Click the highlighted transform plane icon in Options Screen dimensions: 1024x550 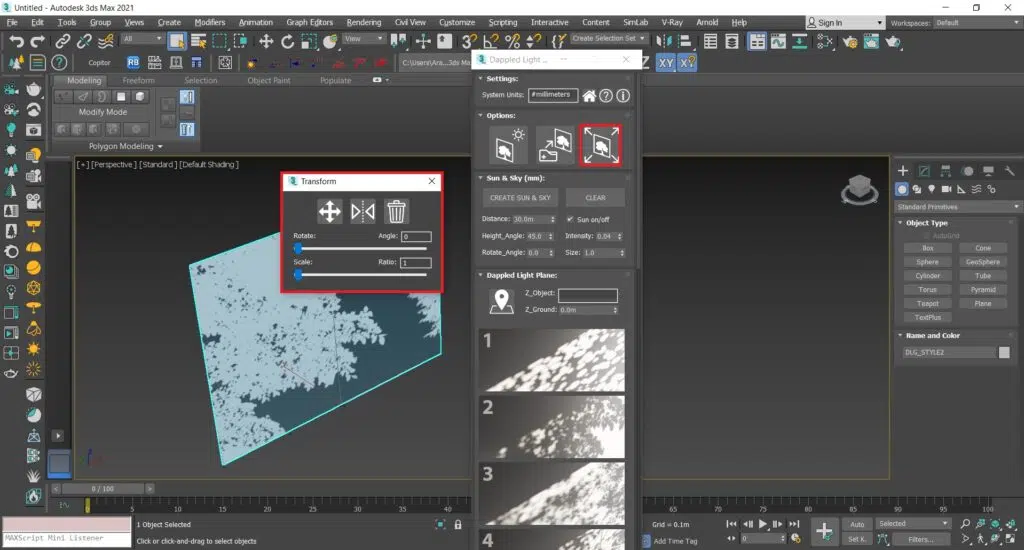tap(602, 146)
